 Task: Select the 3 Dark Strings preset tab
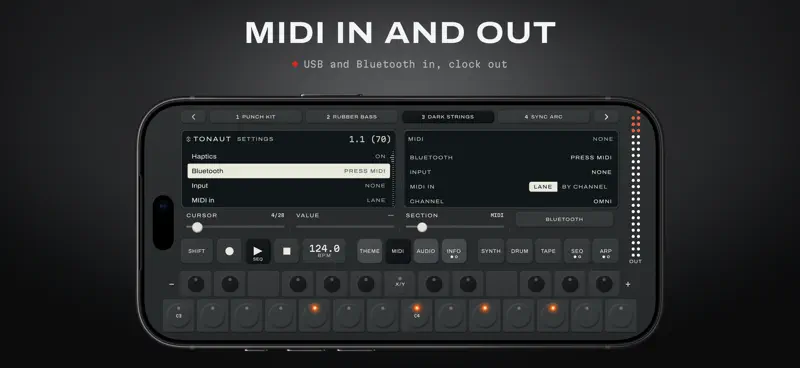[447, 117]
